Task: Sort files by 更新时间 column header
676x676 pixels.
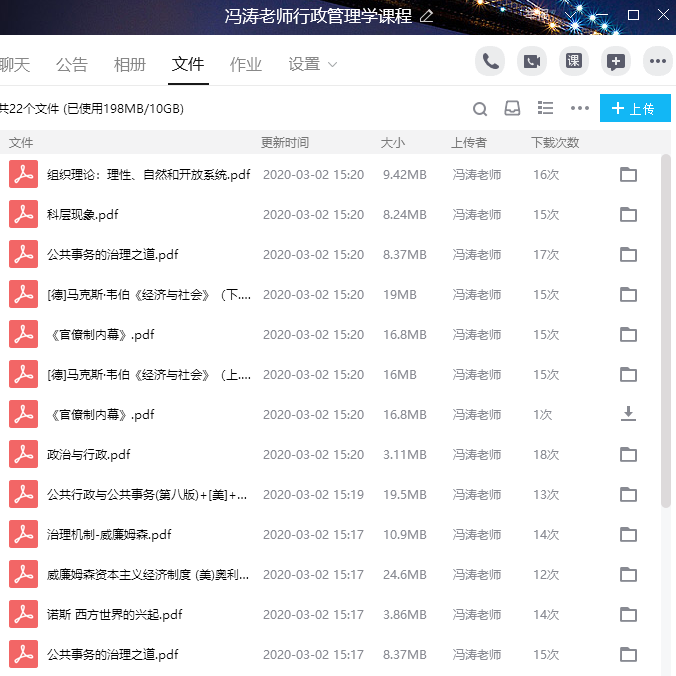Action: pyautogui.click(x=285, y=143)
